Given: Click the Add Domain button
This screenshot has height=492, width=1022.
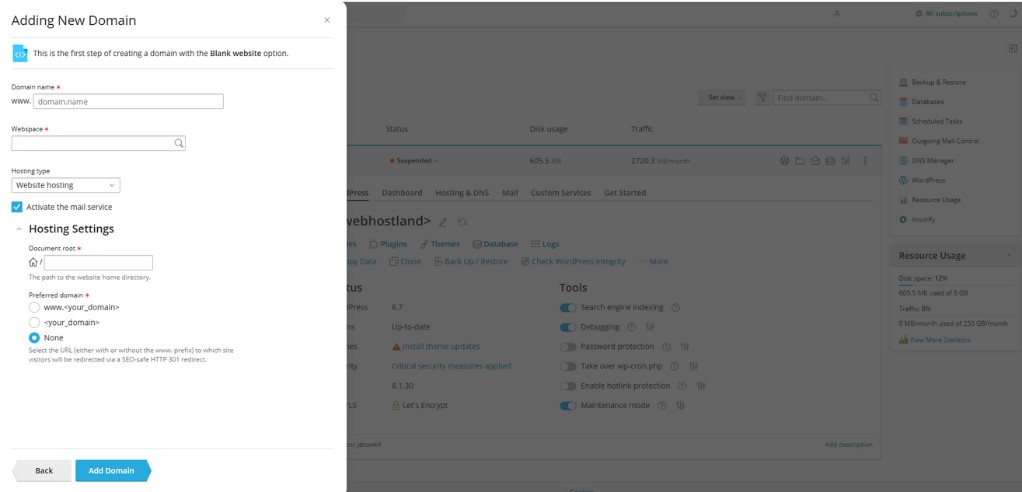Looking at the screenshot, I should click(111, 470).
